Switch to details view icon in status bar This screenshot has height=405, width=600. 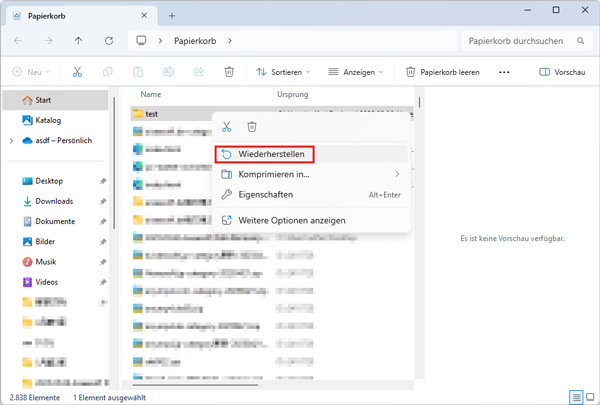(575, 397)
